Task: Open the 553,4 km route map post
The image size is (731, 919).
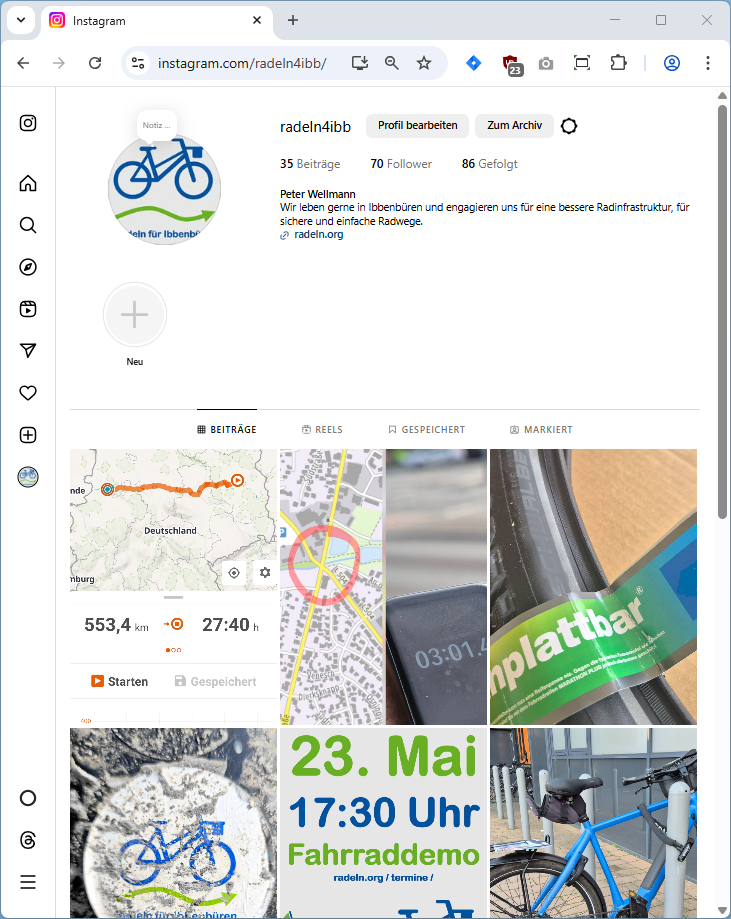Action: pos(174,587)
